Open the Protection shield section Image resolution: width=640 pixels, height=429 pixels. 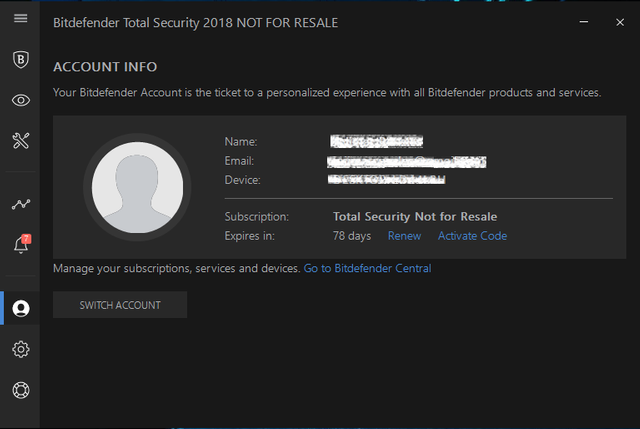pyautogui.click(x=20, y=60)
